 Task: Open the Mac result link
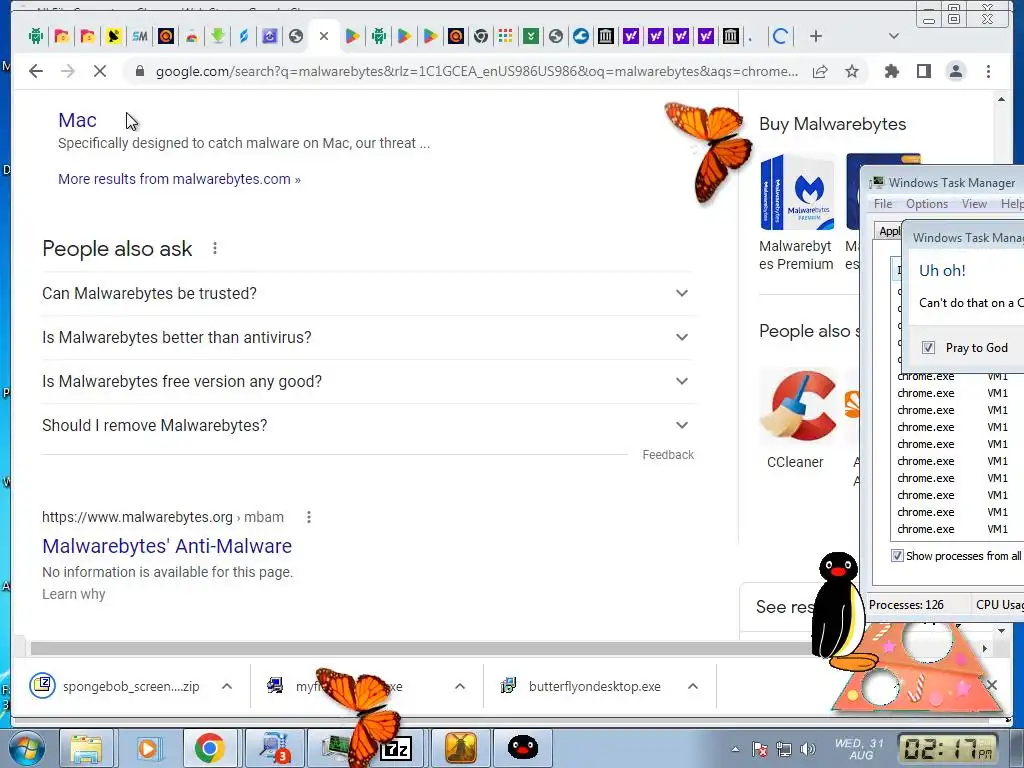77,120
